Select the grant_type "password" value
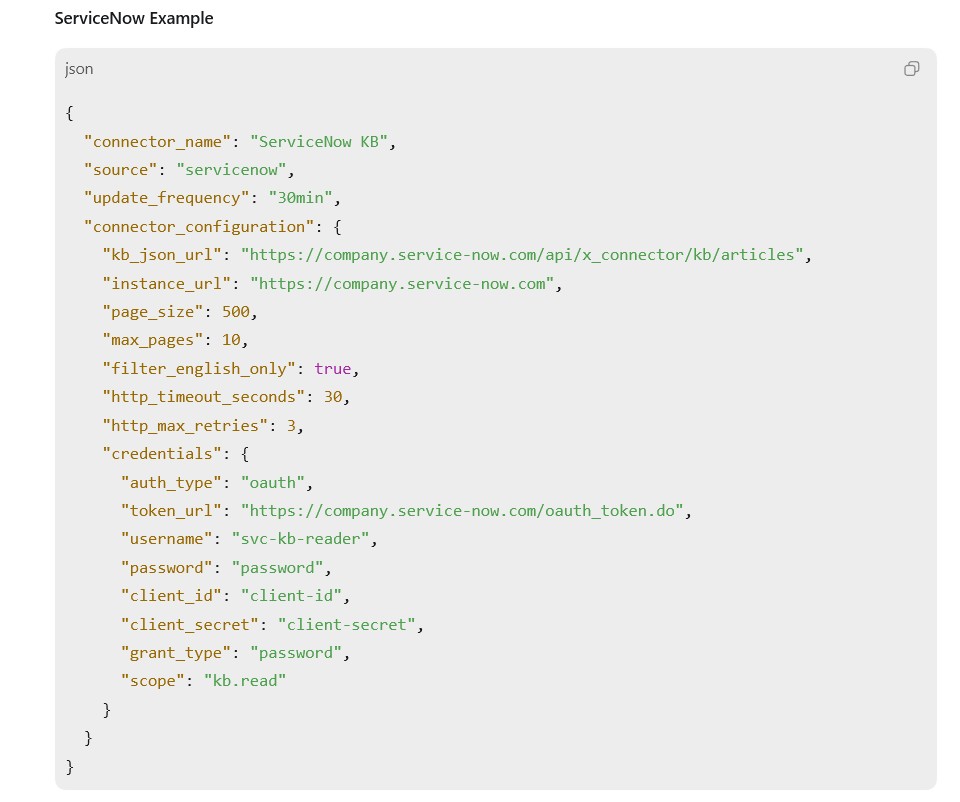This screenshot has height=802, width=960. (296, 653)
